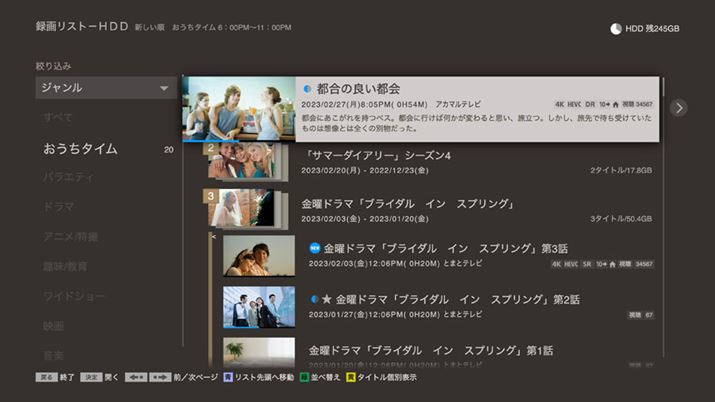Click the サマーダイアリー stacked thumbnail
This screenshot has height=402, width=715.
click(246, 162)
